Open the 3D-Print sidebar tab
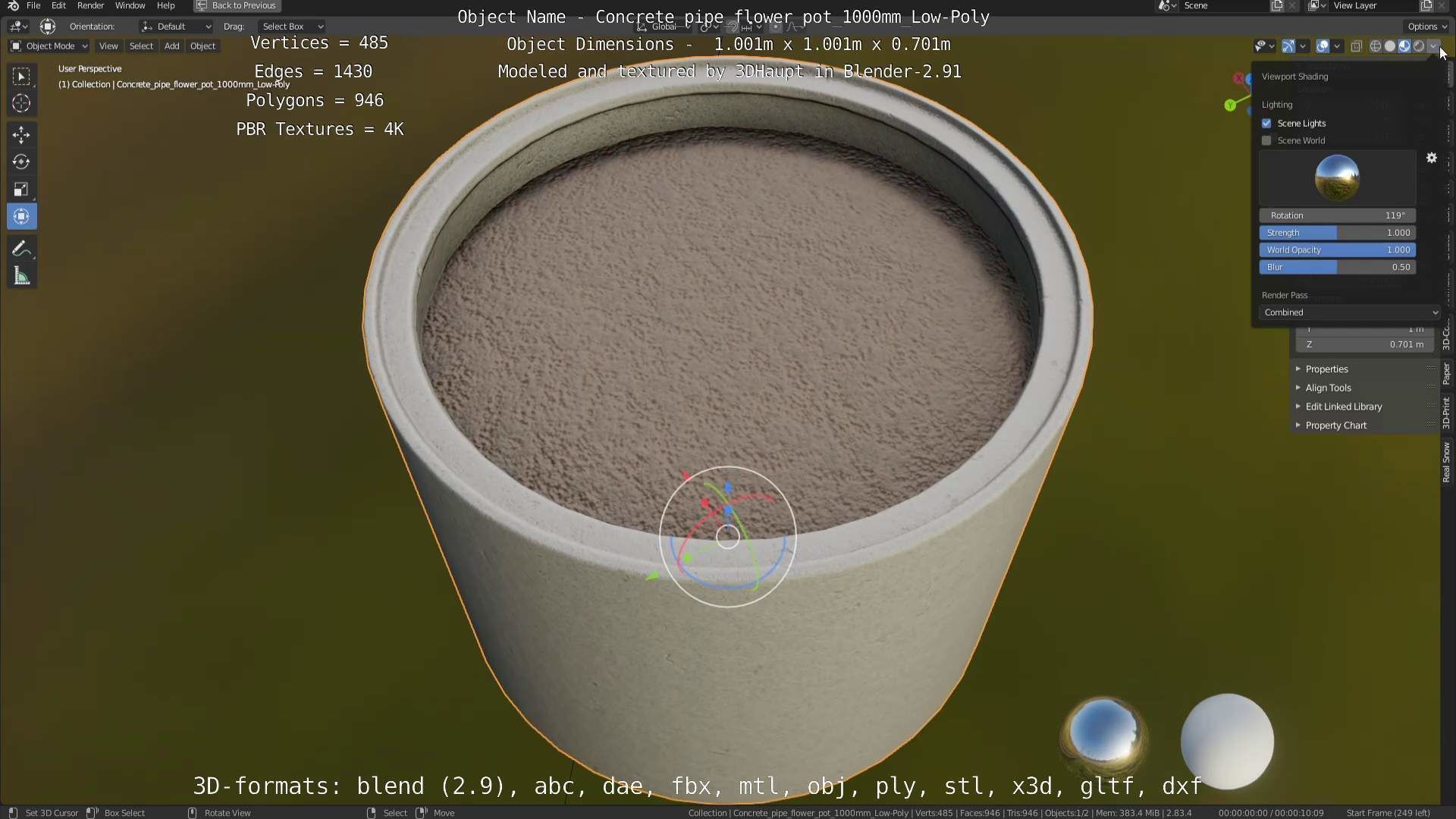Viewport: 1456px width, 819px height. (1446, 413)
